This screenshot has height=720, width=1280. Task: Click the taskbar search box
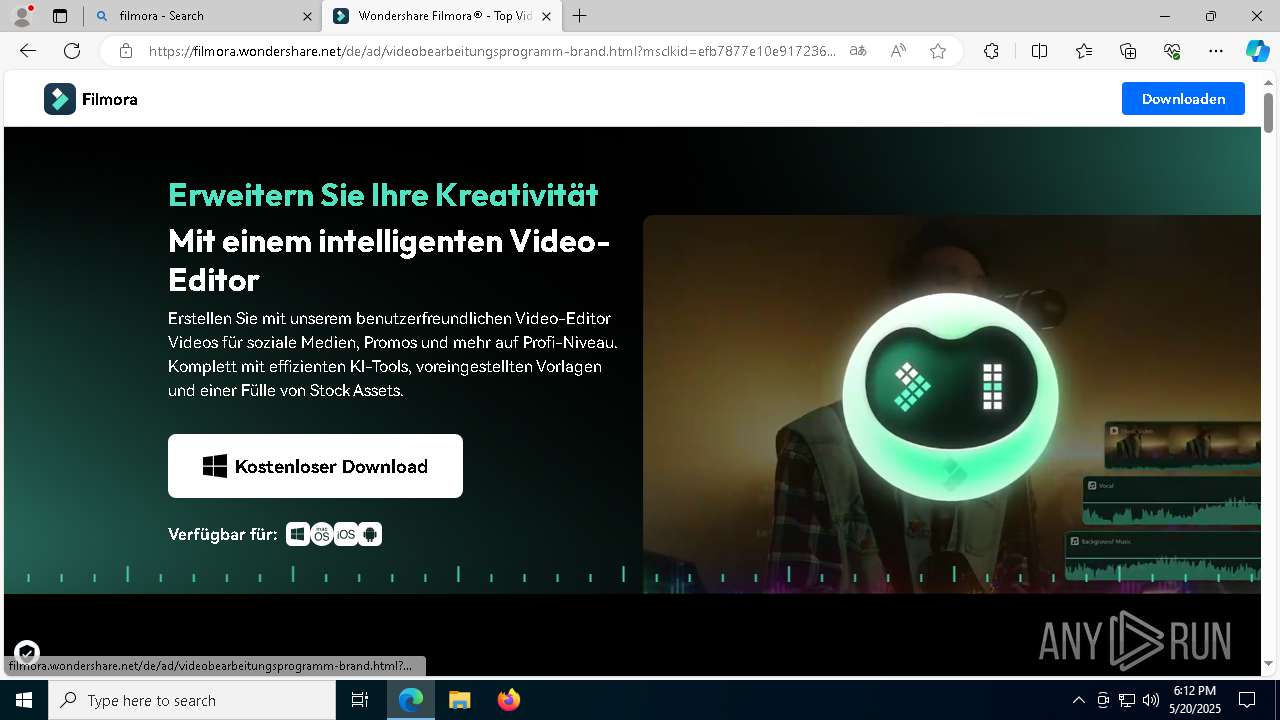(x=192, y=700)
